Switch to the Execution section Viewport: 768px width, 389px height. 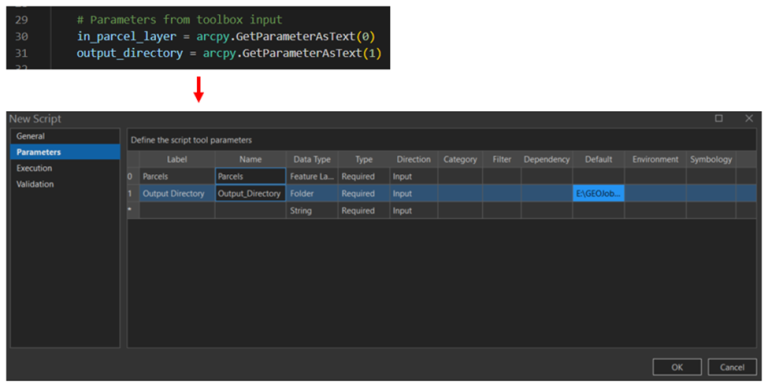point(65,168)
